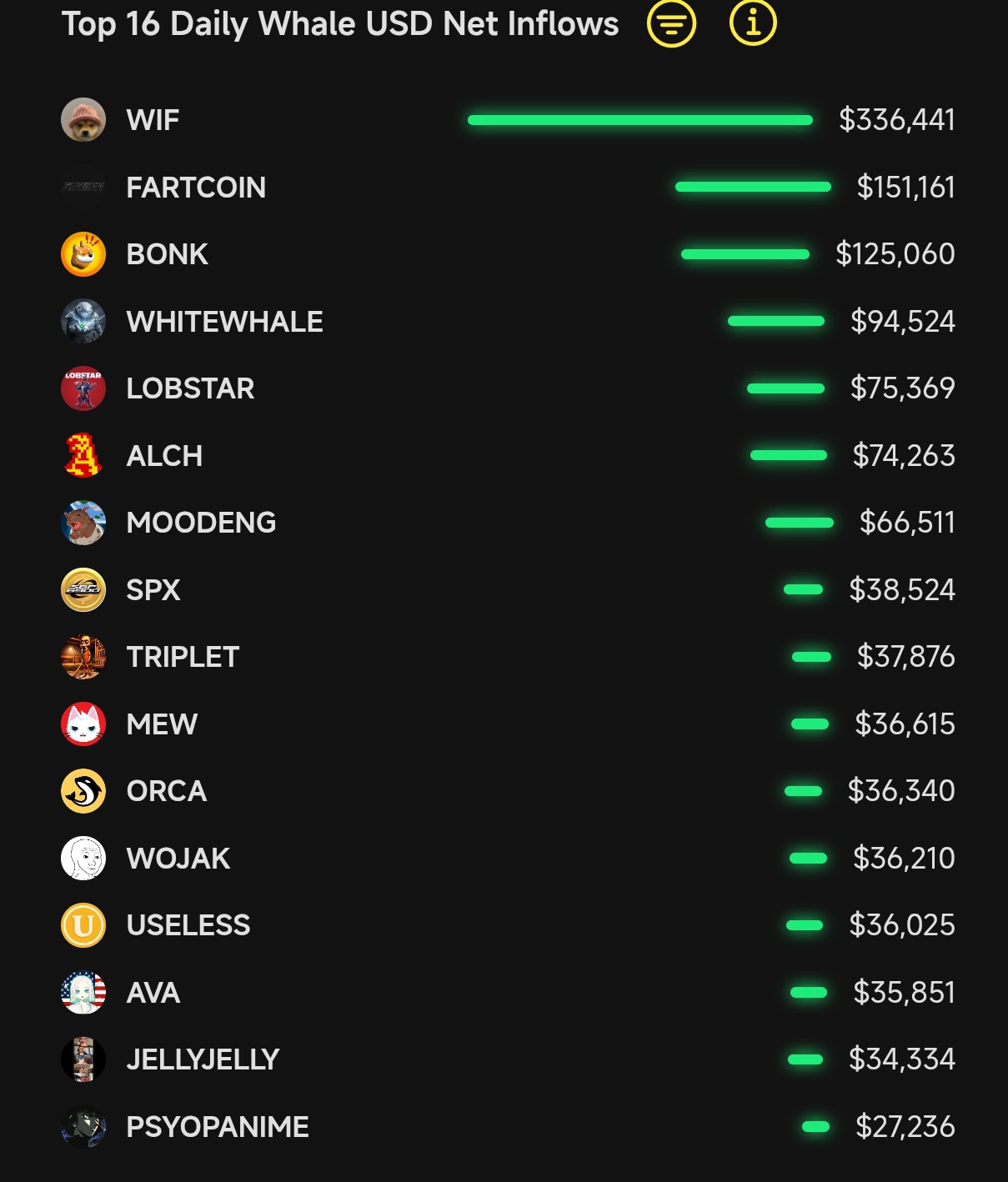
Task: Open the filter sort icon
Action: coord(671,23)
